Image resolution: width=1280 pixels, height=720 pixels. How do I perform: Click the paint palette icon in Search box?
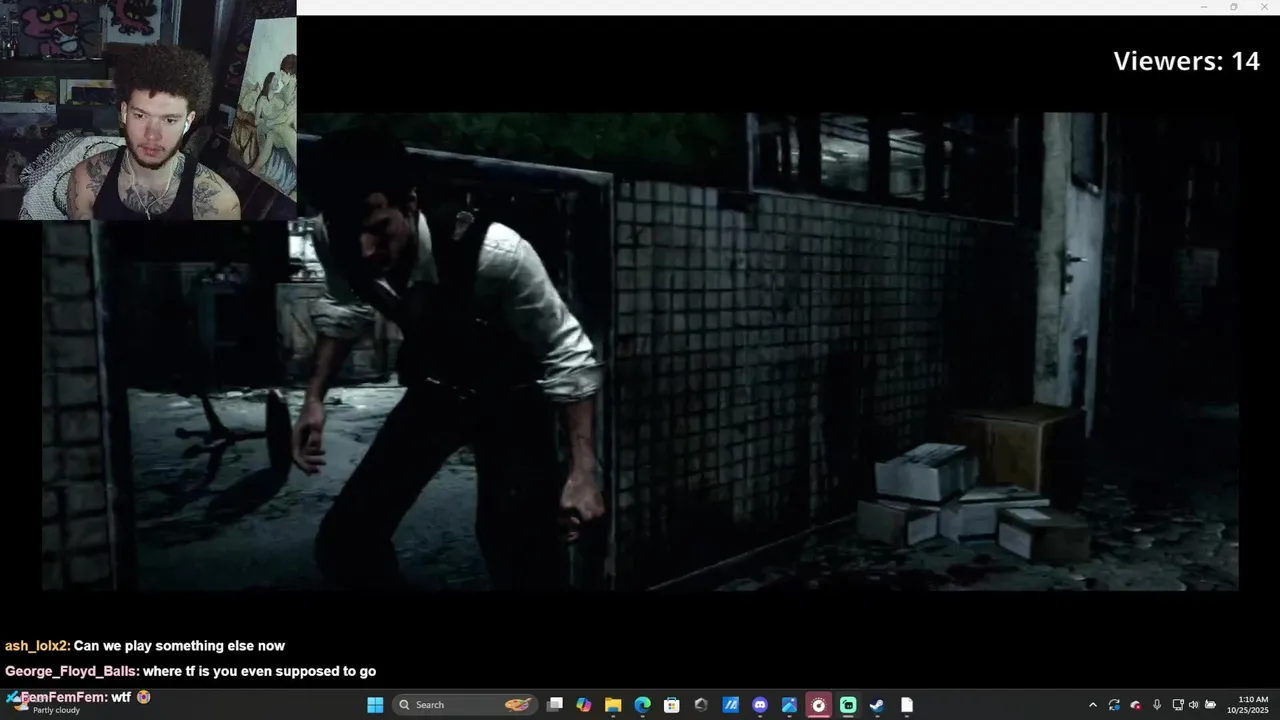pyautogui.click(x=517, y=705)
